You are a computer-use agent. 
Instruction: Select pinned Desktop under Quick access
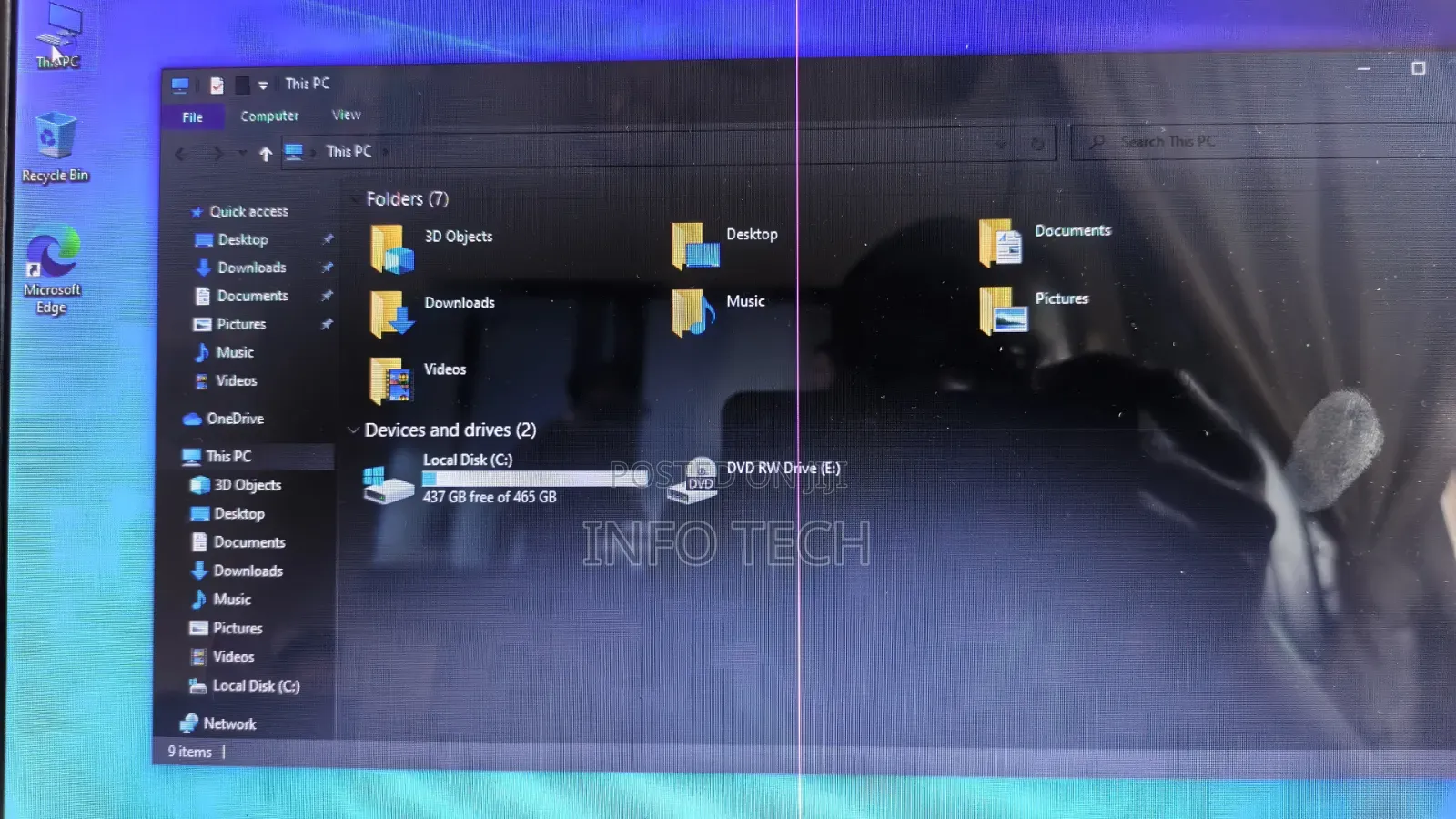pyautogui.click(x=233, y=239)
